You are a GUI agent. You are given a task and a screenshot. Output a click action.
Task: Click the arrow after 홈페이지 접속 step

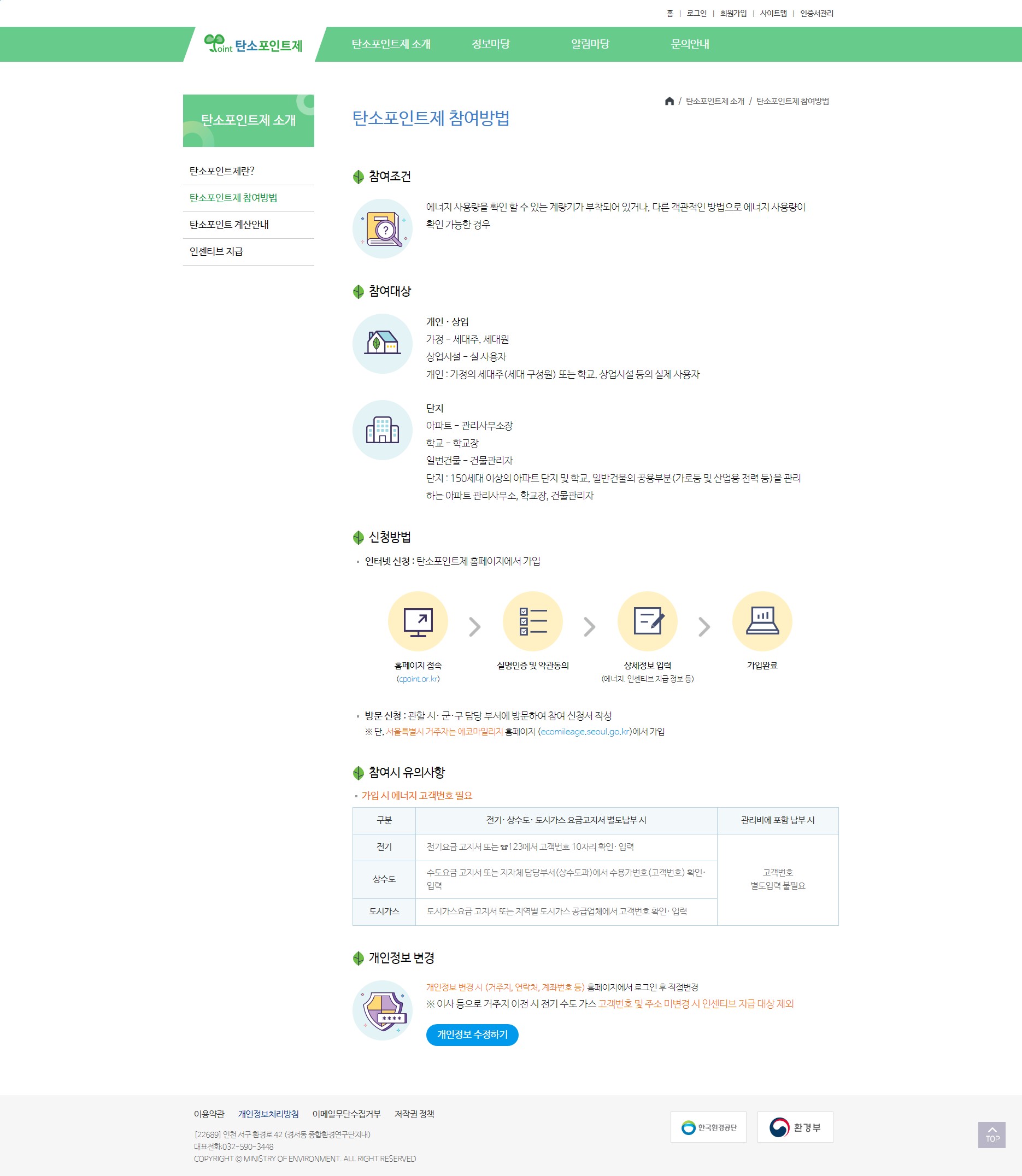point(474,627)
